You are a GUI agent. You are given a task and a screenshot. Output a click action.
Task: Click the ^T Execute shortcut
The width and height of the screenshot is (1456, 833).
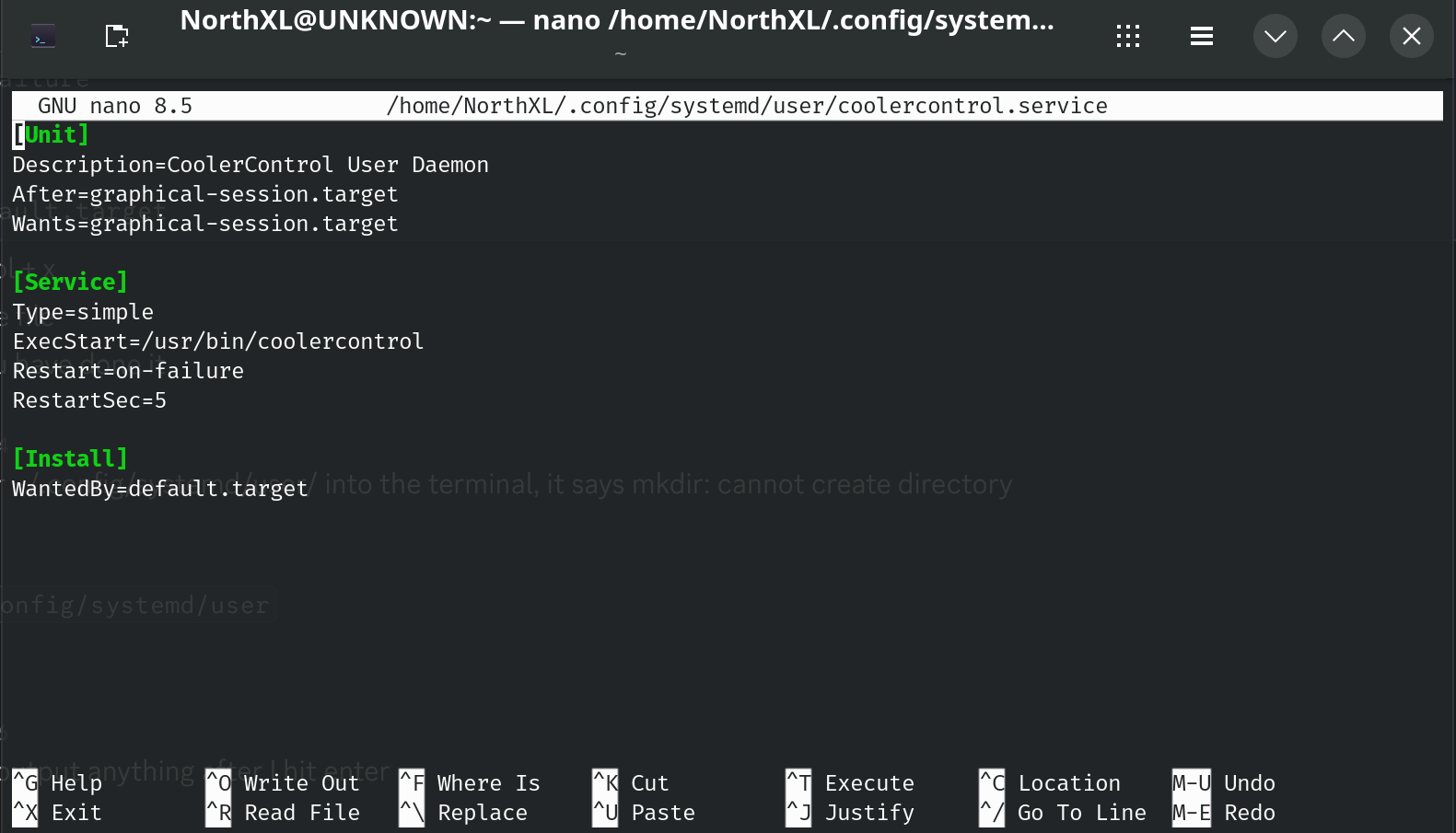point(850,783)
